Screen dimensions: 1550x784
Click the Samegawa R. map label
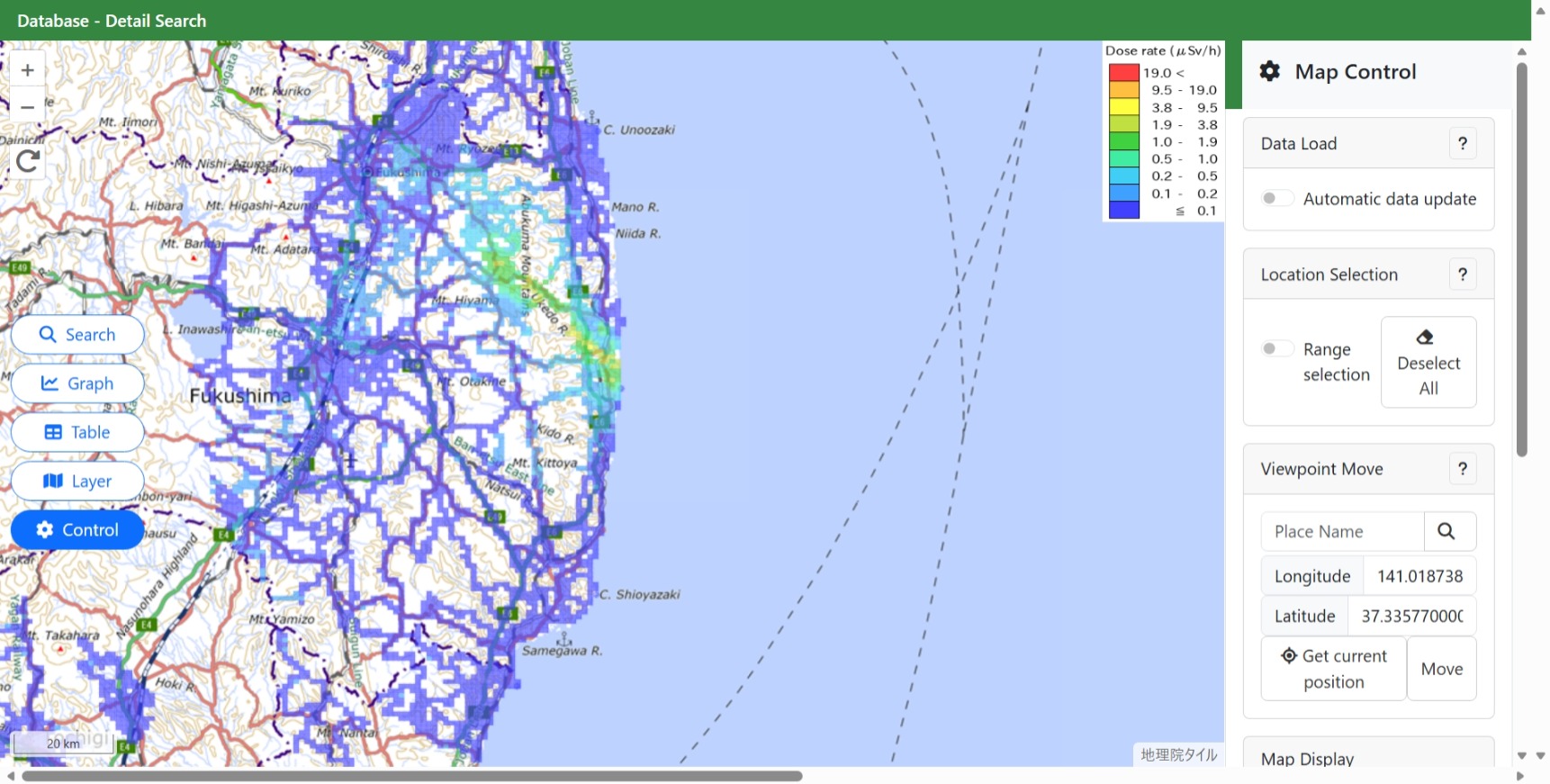[x=563, y=650]
